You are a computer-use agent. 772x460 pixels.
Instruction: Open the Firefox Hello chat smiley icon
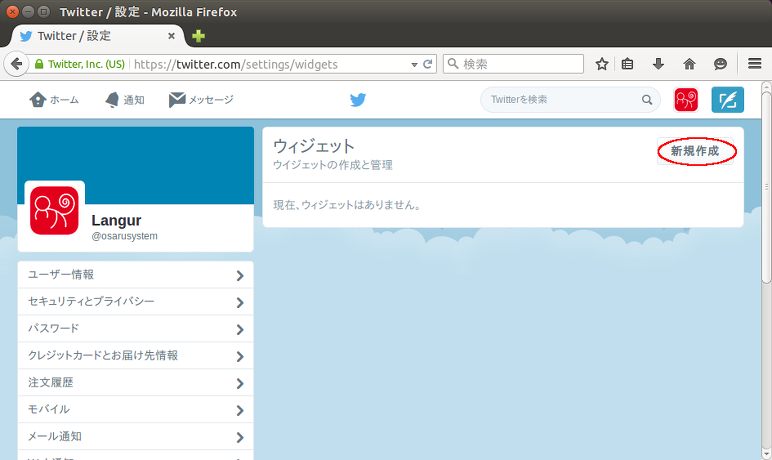[720, 64]
